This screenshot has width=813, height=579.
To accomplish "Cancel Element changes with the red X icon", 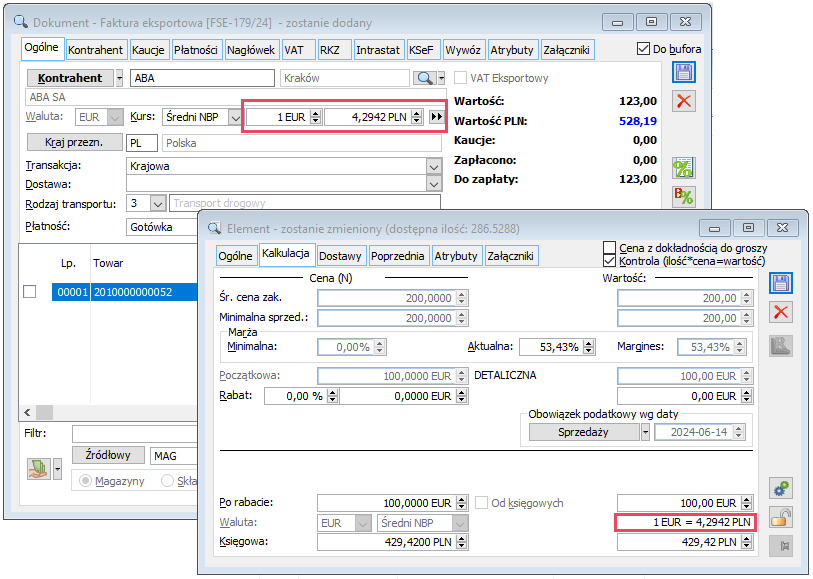I will tap(781, 312).
